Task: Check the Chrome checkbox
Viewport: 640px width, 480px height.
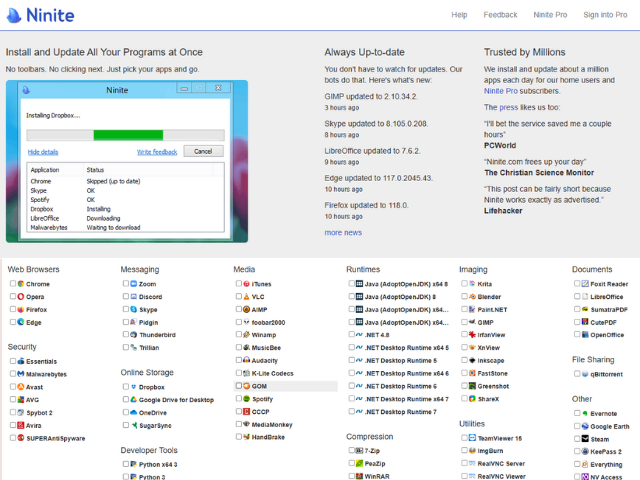Action: tap(13, 283)
